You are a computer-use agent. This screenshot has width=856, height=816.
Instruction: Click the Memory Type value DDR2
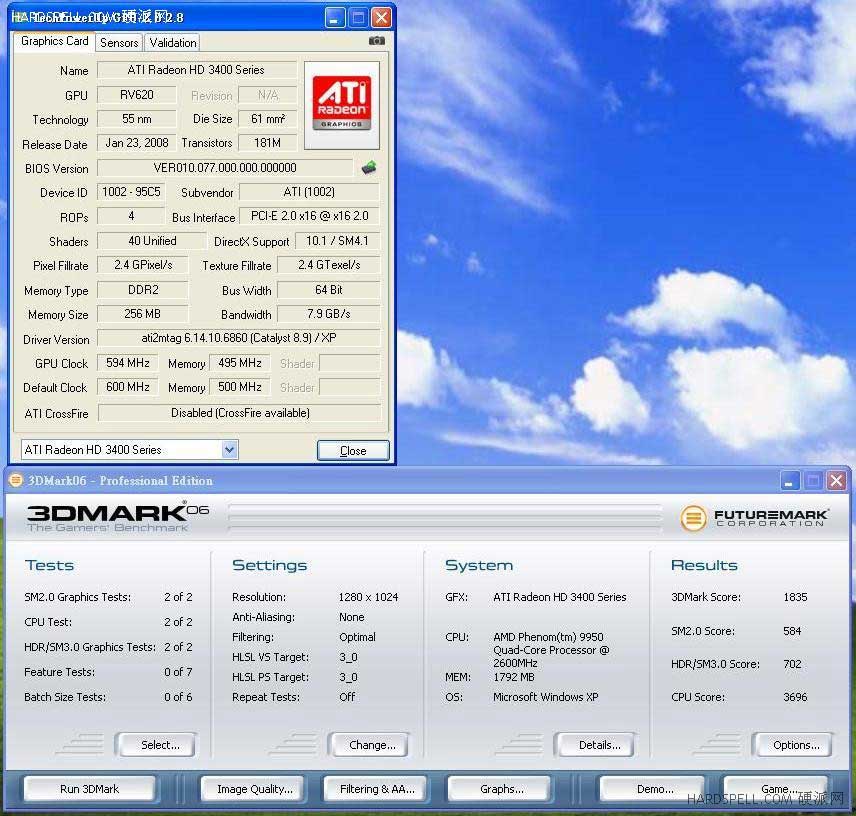(142, 290)
